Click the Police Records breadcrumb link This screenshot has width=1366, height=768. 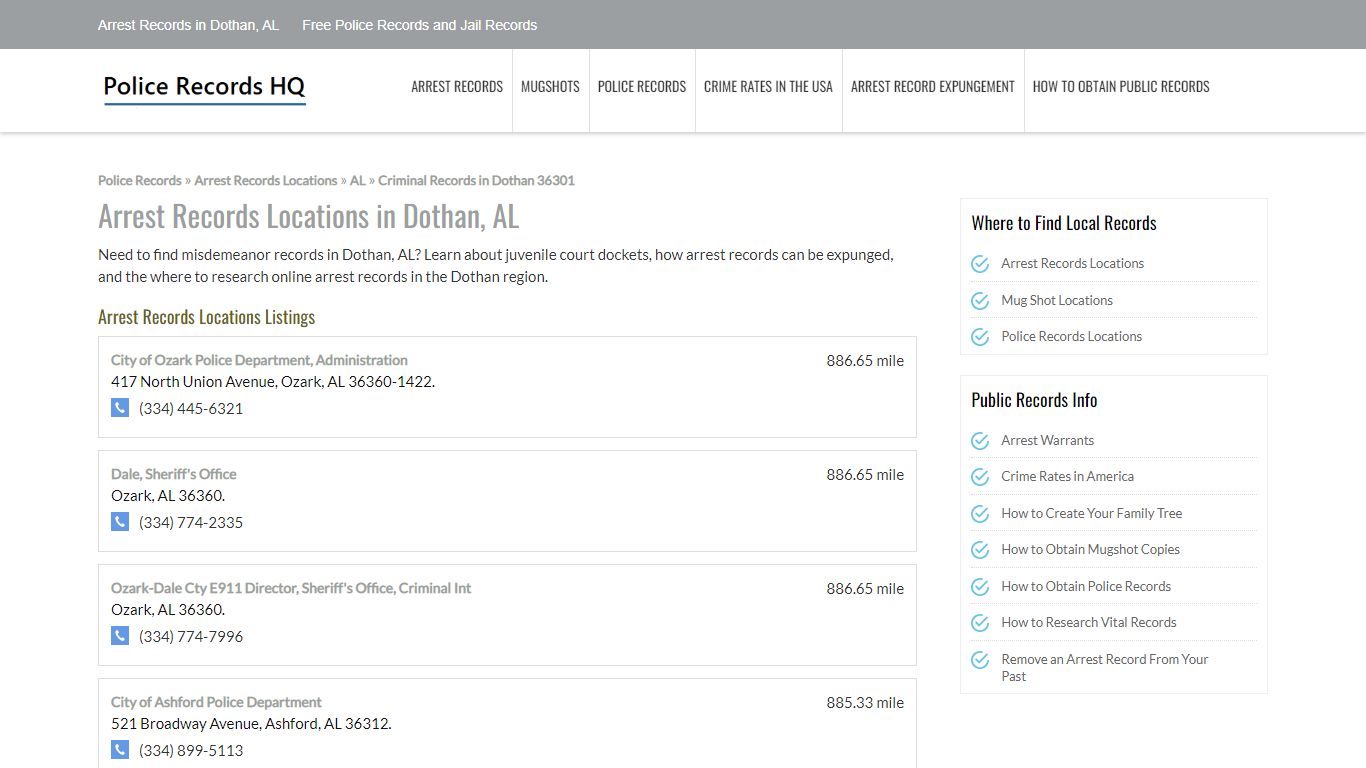pyautogui.click(x=140, y=181)
